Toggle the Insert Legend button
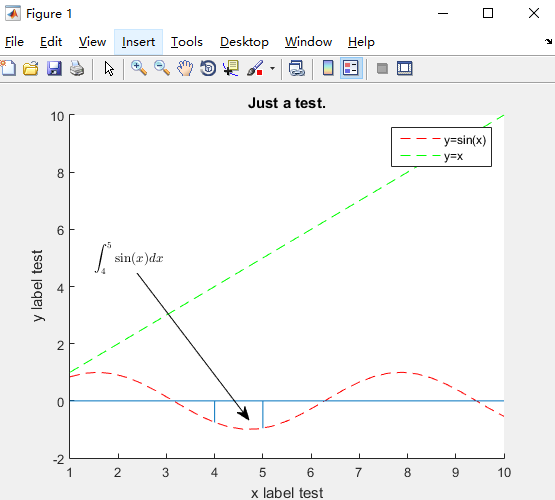This screenshot has height=500, width=555. [x=351, y=68]
